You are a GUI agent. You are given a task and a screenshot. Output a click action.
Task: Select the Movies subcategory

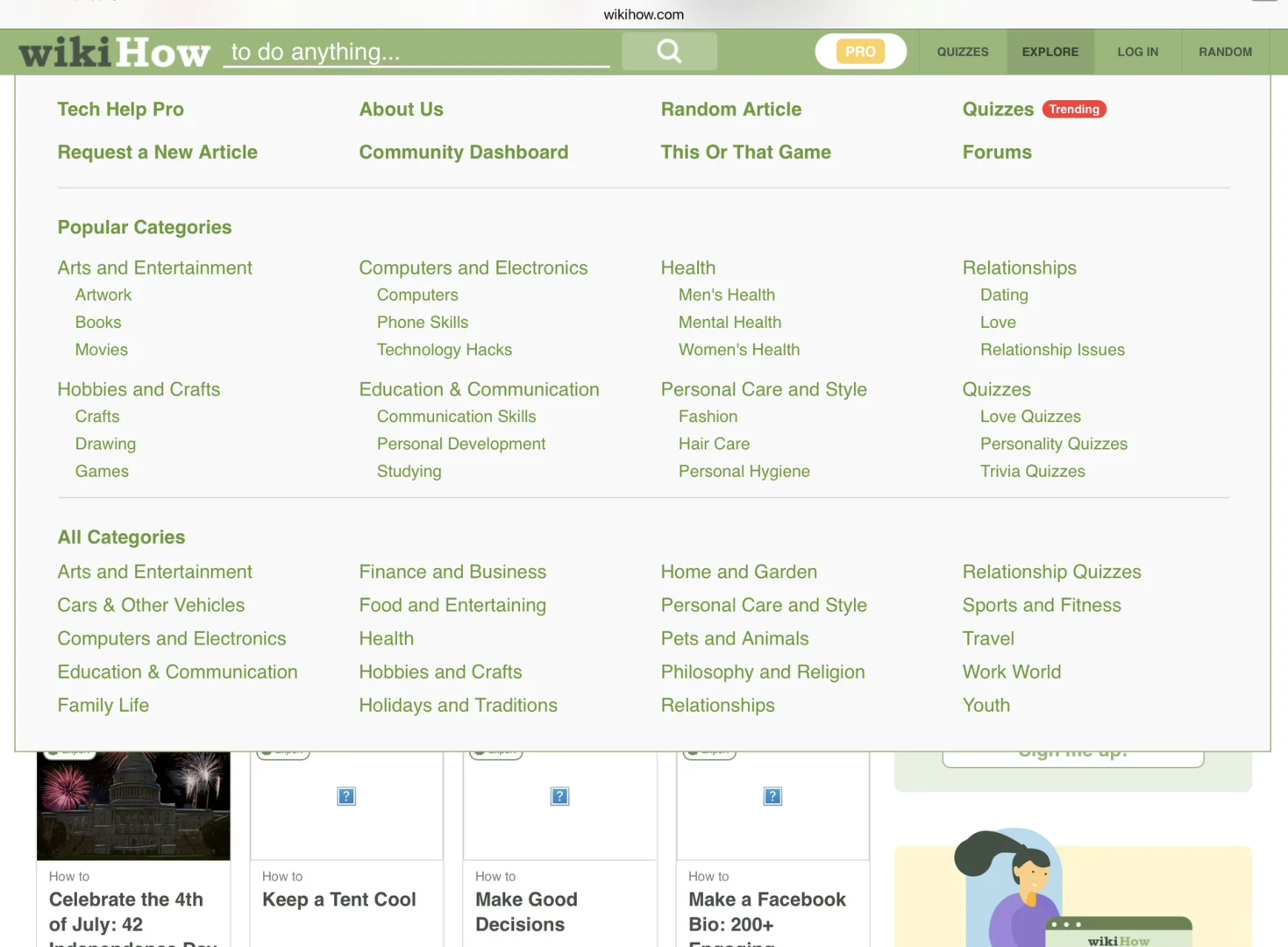[102, 350]
